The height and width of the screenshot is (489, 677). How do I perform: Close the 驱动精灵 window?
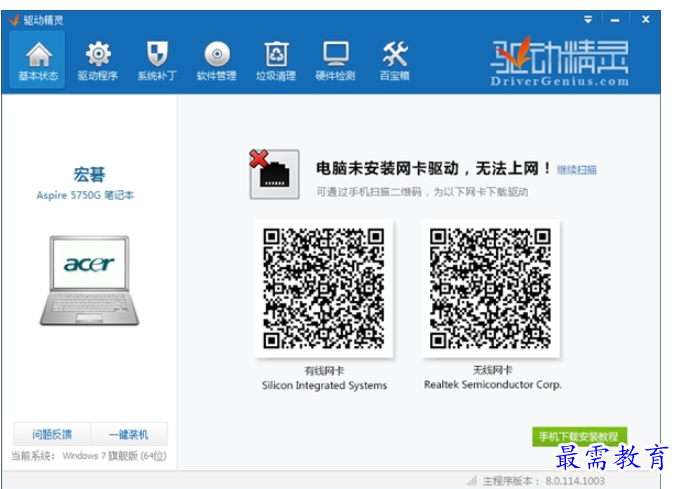point(645,19)
